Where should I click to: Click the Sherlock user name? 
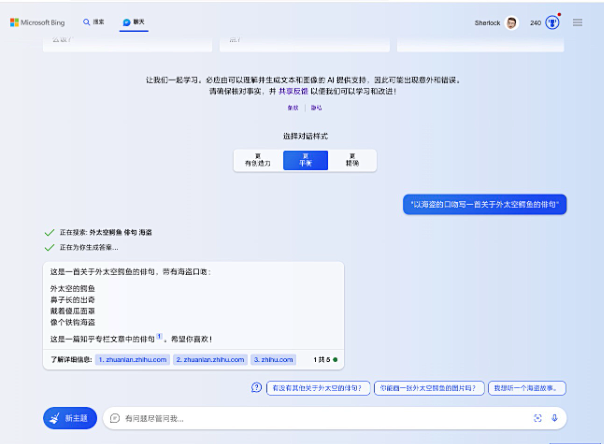point(487,23)
